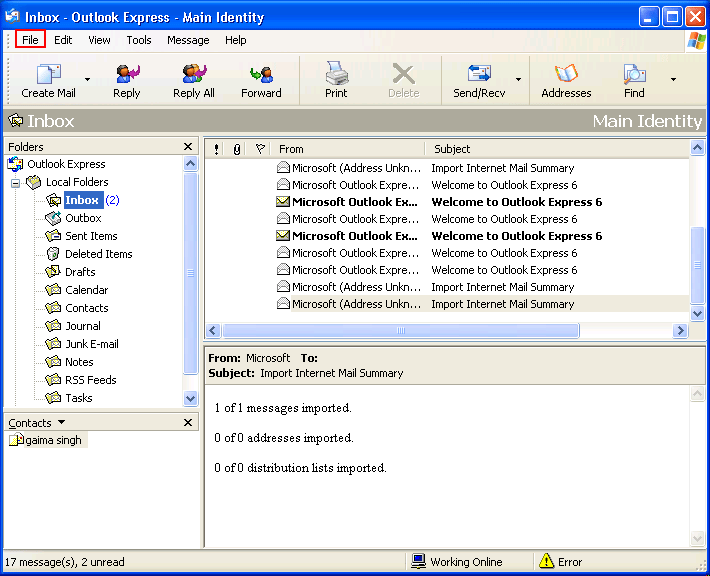Viewport: 710px width, 576px height.
Task: Click message list scroll up arrow
Action: (697, 148)
